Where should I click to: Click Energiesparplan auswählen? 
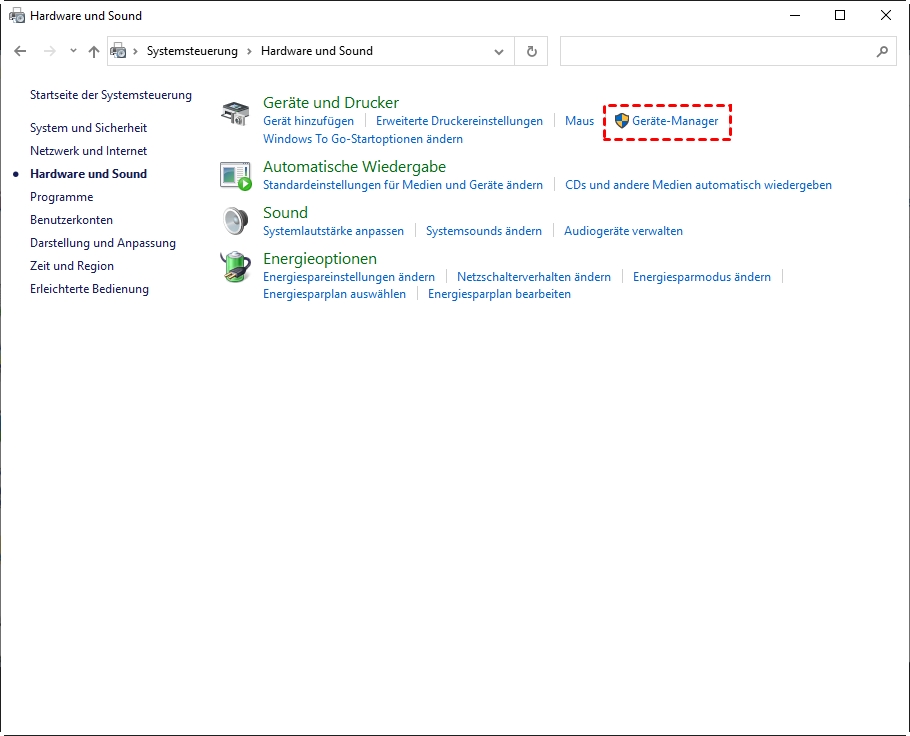(x=334, y=294)
